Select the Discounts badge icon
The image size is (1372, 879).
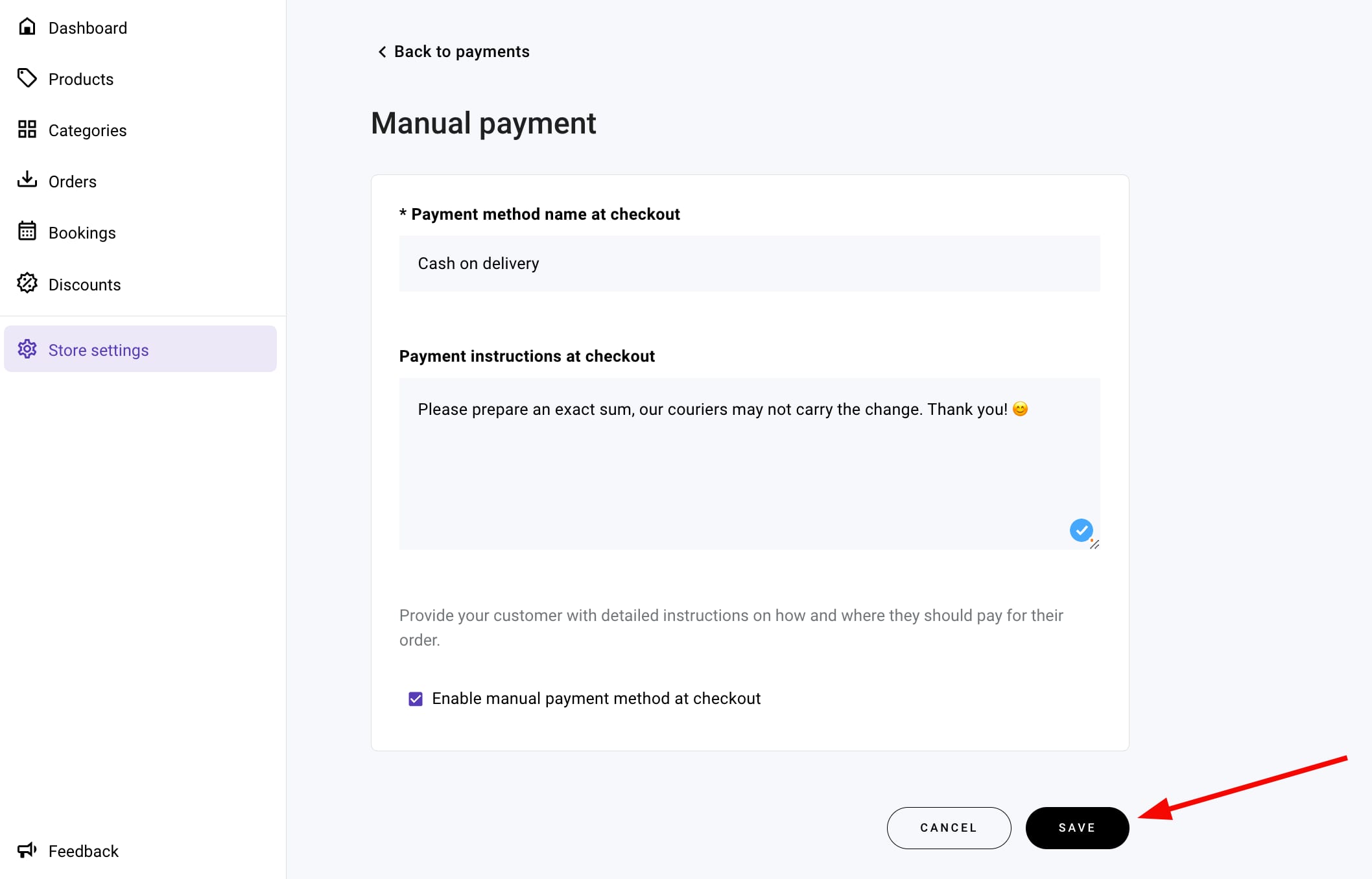(x=27, y=284)
